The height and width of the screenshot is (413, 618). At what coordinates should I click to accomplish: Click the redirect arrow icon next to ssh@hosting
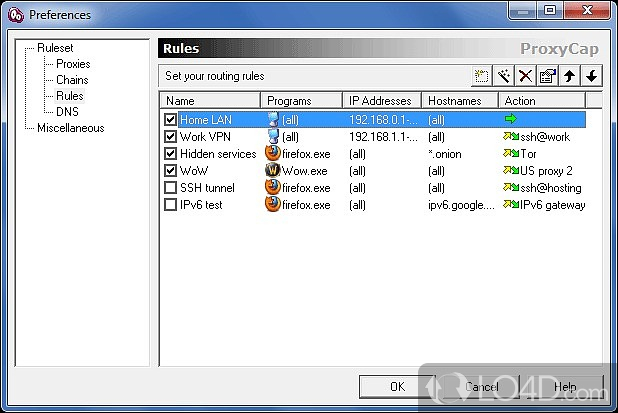click(x=511, y=187)
